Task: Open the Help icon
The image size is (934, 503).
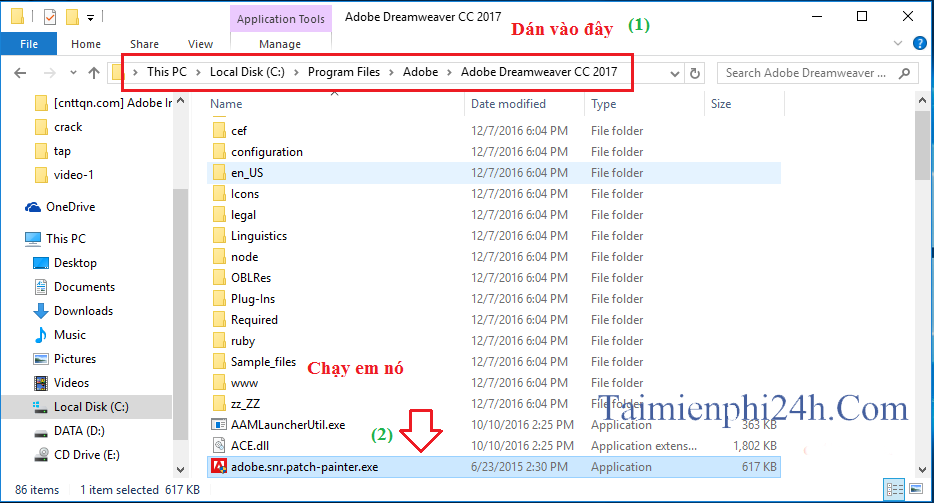Action: [920, 43]
